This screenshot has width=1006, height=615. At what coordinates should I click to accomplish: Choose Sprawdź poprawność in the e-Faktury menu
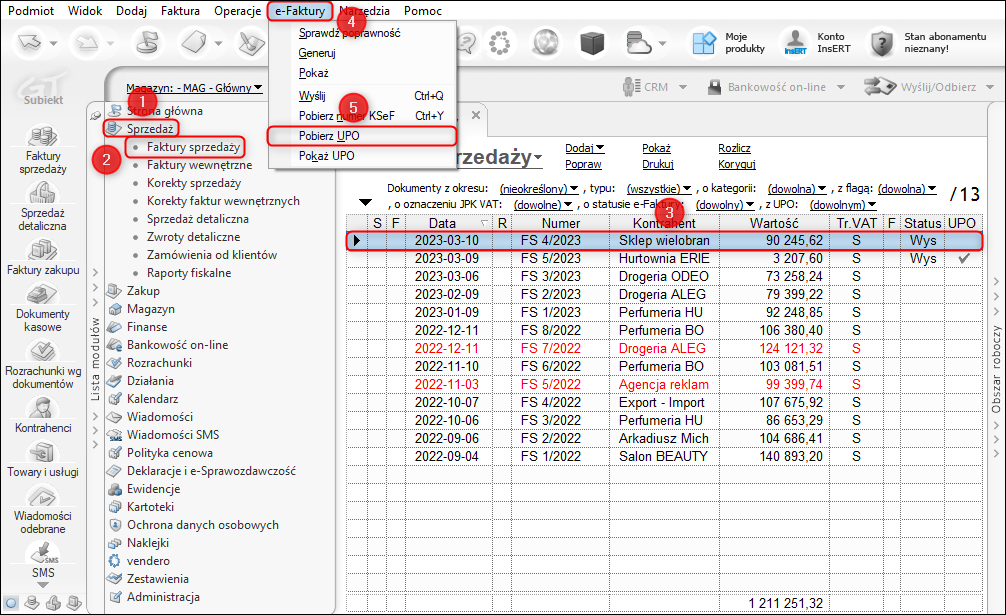[362, 33]
